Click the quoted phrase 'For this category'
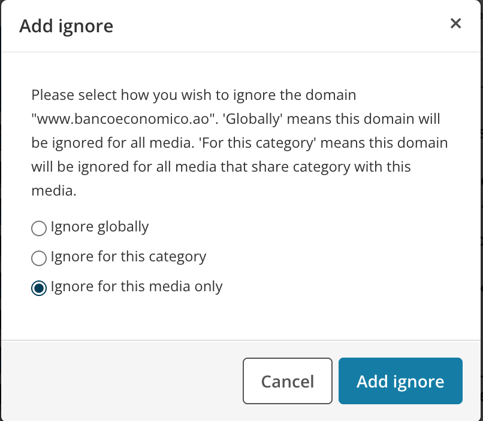The height and width of the screenshot is (421, 483). point(258,143)
